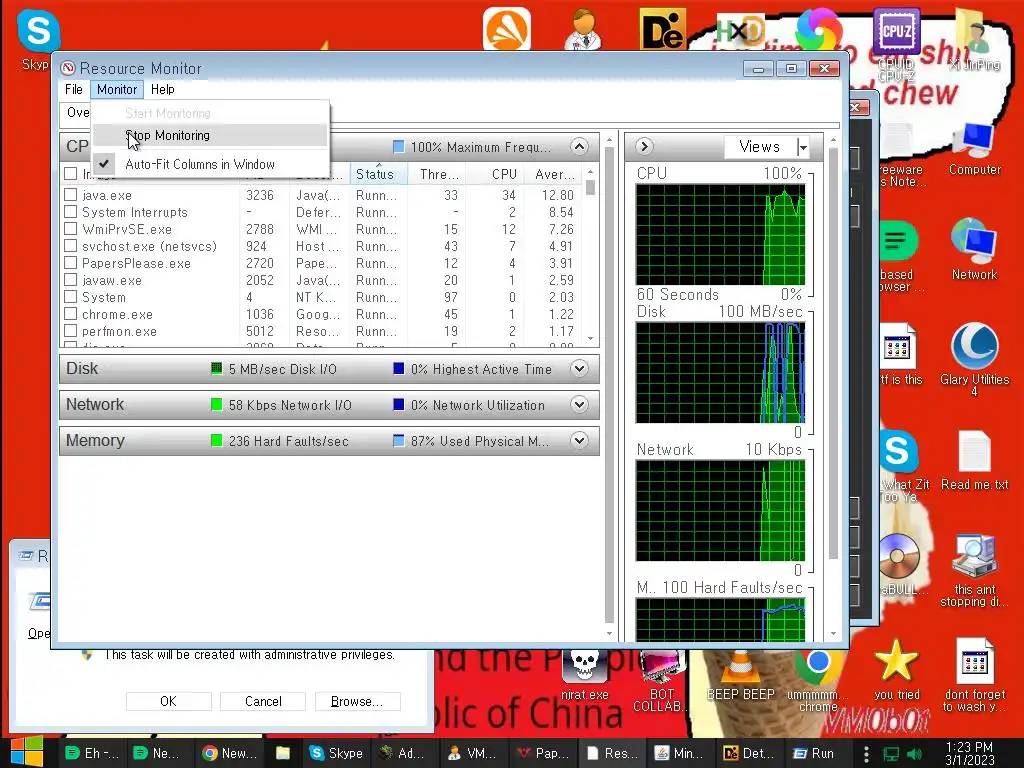The image size is (1024, 768).
Task: Open the 'you tried' star icon
Action: 896,669
